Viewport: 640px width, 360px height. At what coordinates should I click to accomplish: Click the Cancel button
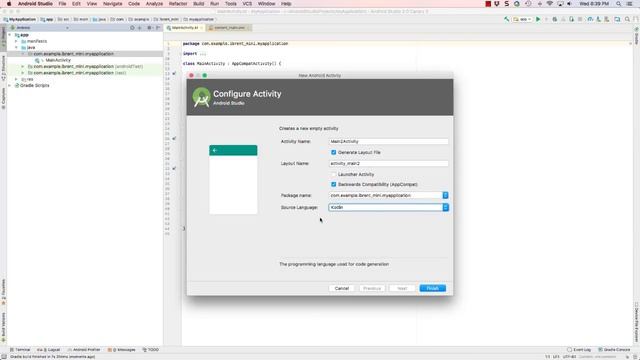point(342,288)
